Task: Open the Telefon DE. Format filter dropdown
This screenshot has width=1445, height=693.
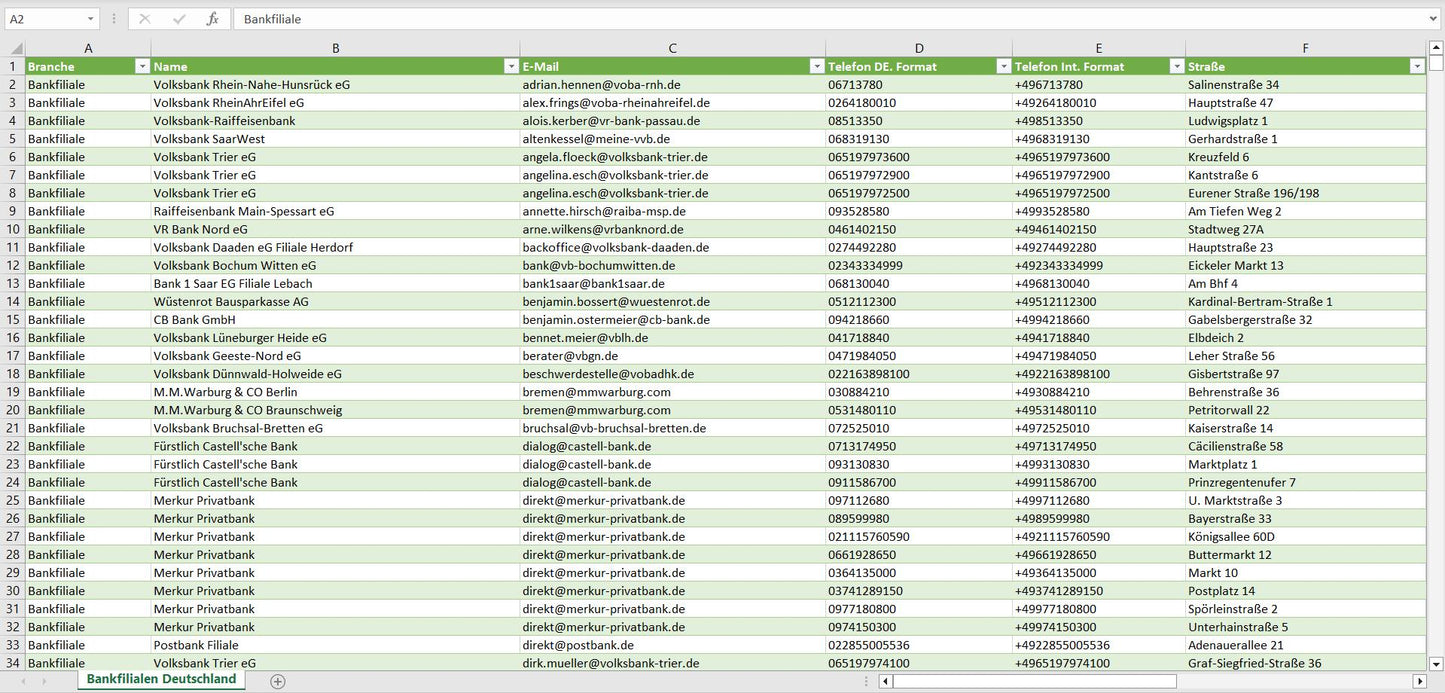Action: [1003, 66]
